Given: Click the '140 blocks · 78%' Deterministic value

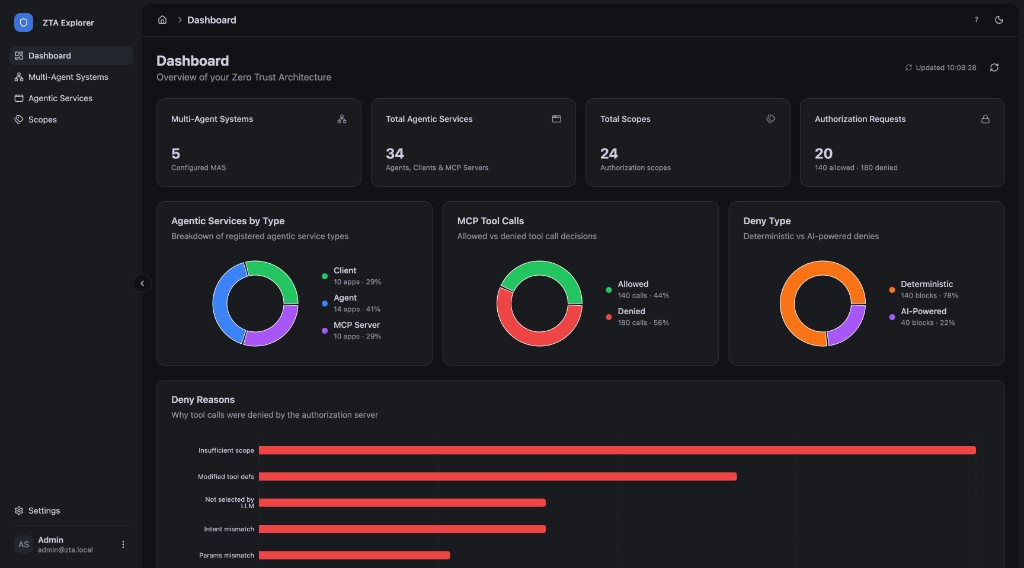Looking at the screenshot, I should [x=929, y=296].
